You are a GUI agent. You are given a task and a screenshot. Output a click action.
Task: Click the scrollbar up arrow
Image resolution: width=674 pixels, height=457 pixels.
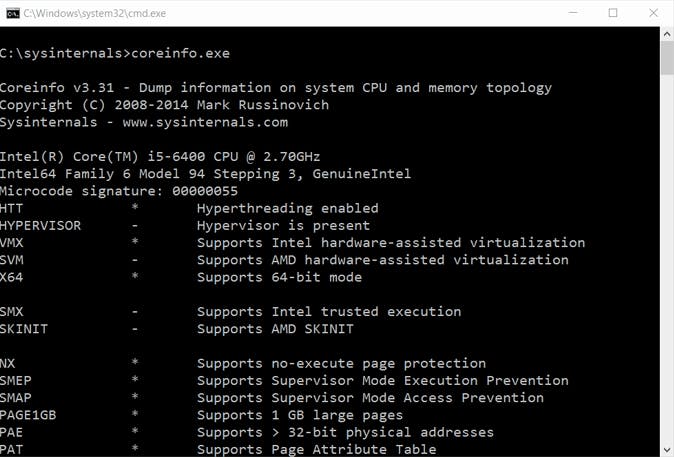pyautogui.click(x=666, y=34)
